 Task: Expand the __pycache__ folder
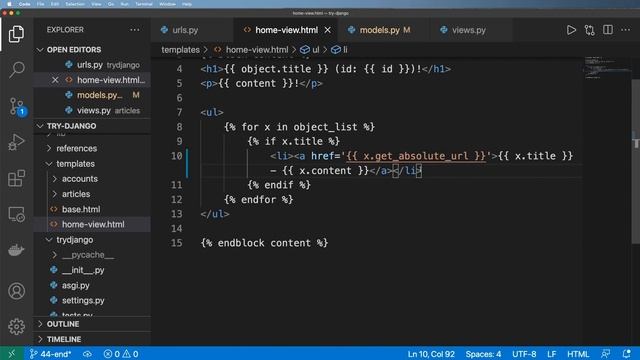pyautogui.click(x=92, y=255)
